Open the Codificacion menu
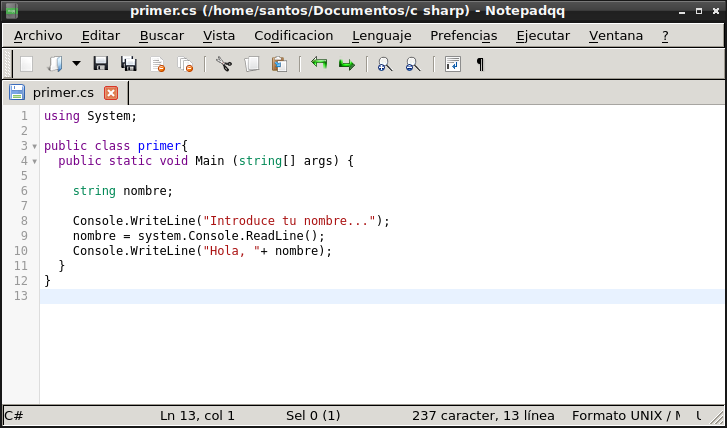Viewport: 727px width, 428px height. point(293,36)
